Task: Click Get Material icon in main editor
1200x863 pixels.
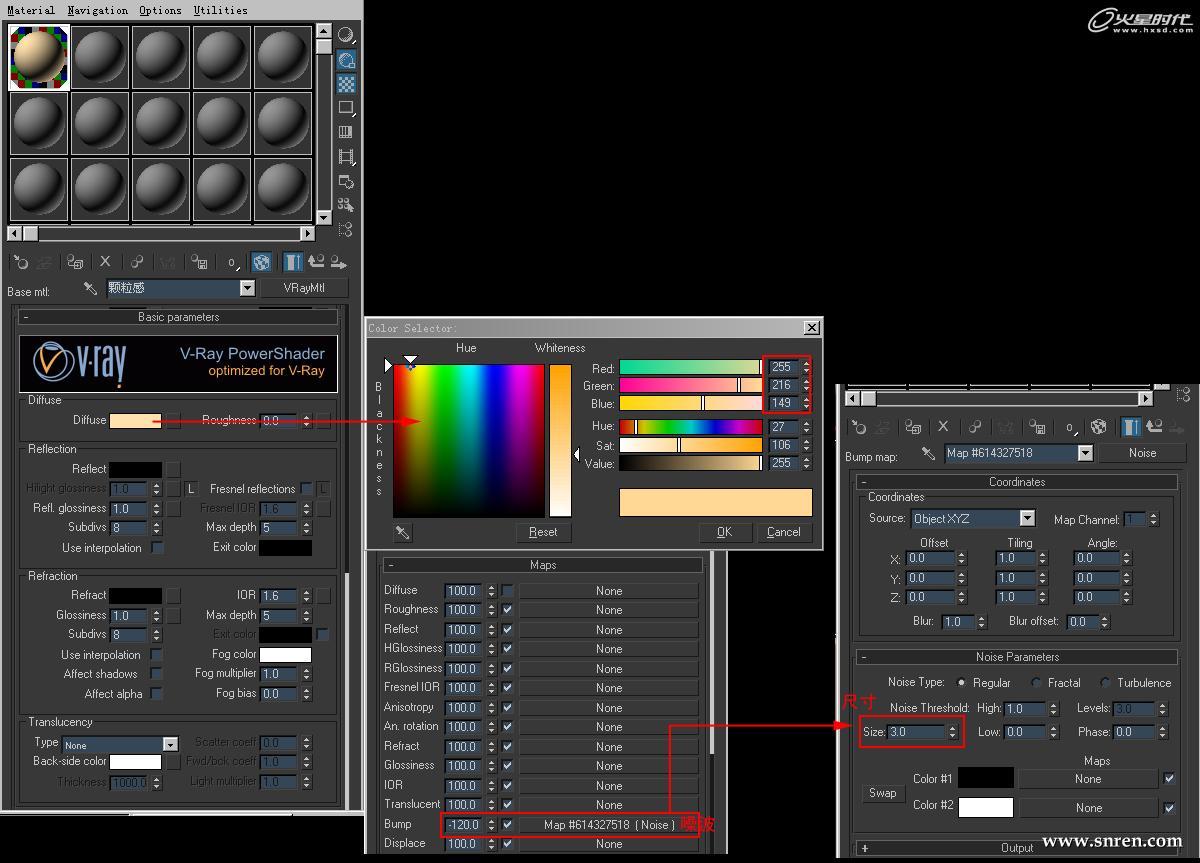Action: tap(20, 262)
